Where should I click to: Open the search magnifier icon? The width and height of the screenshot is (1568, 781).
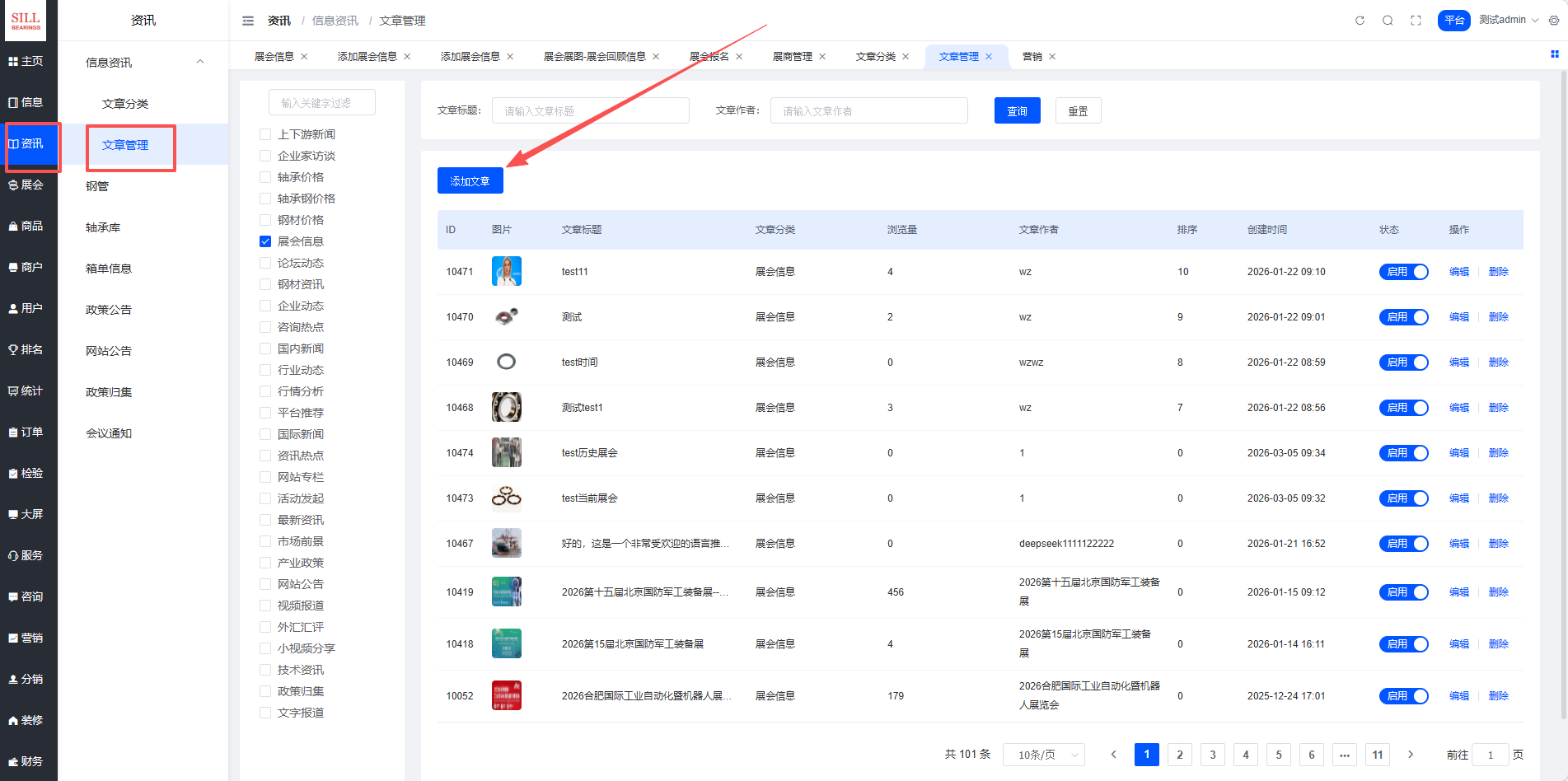tap(1388, 21)
